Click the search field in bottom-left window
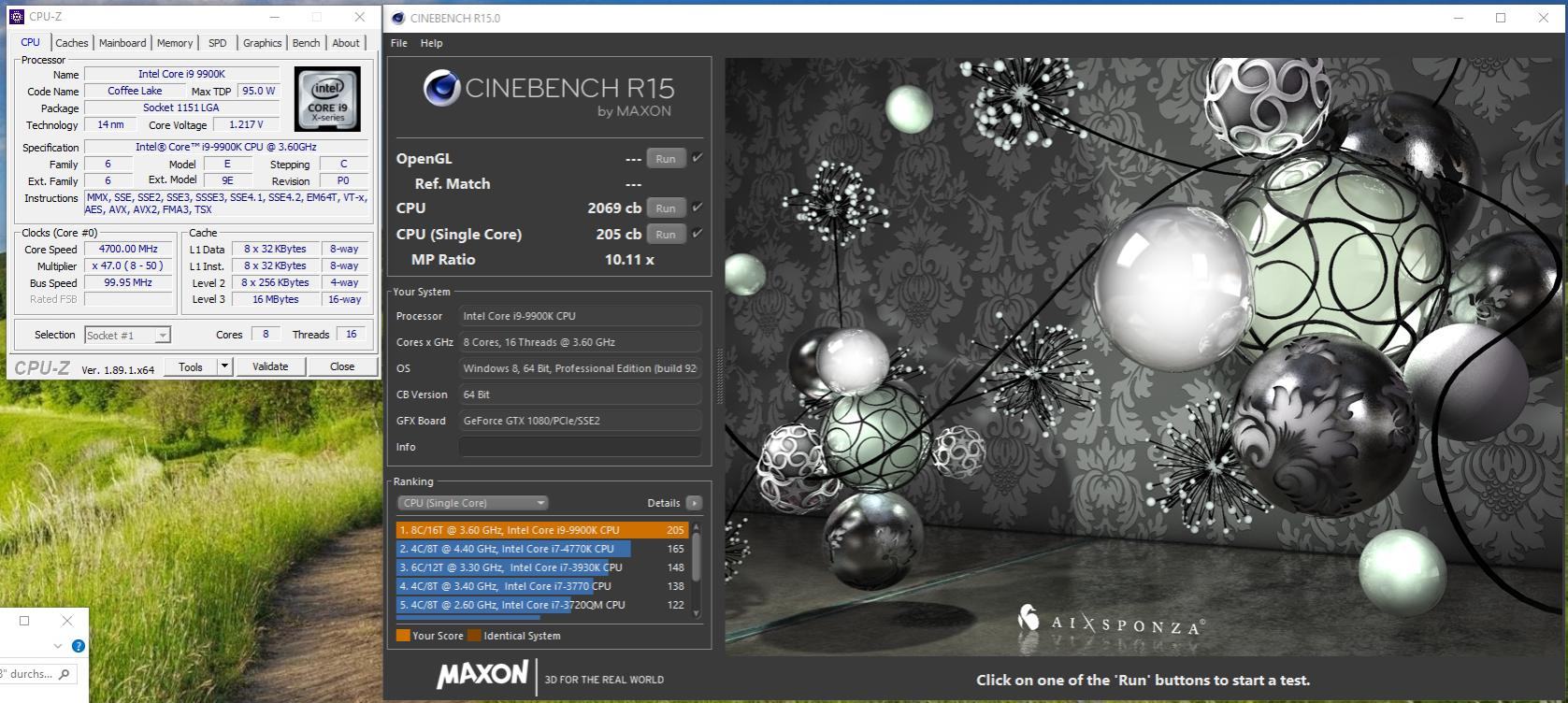1568x703 pixels. tap(37, 674)
